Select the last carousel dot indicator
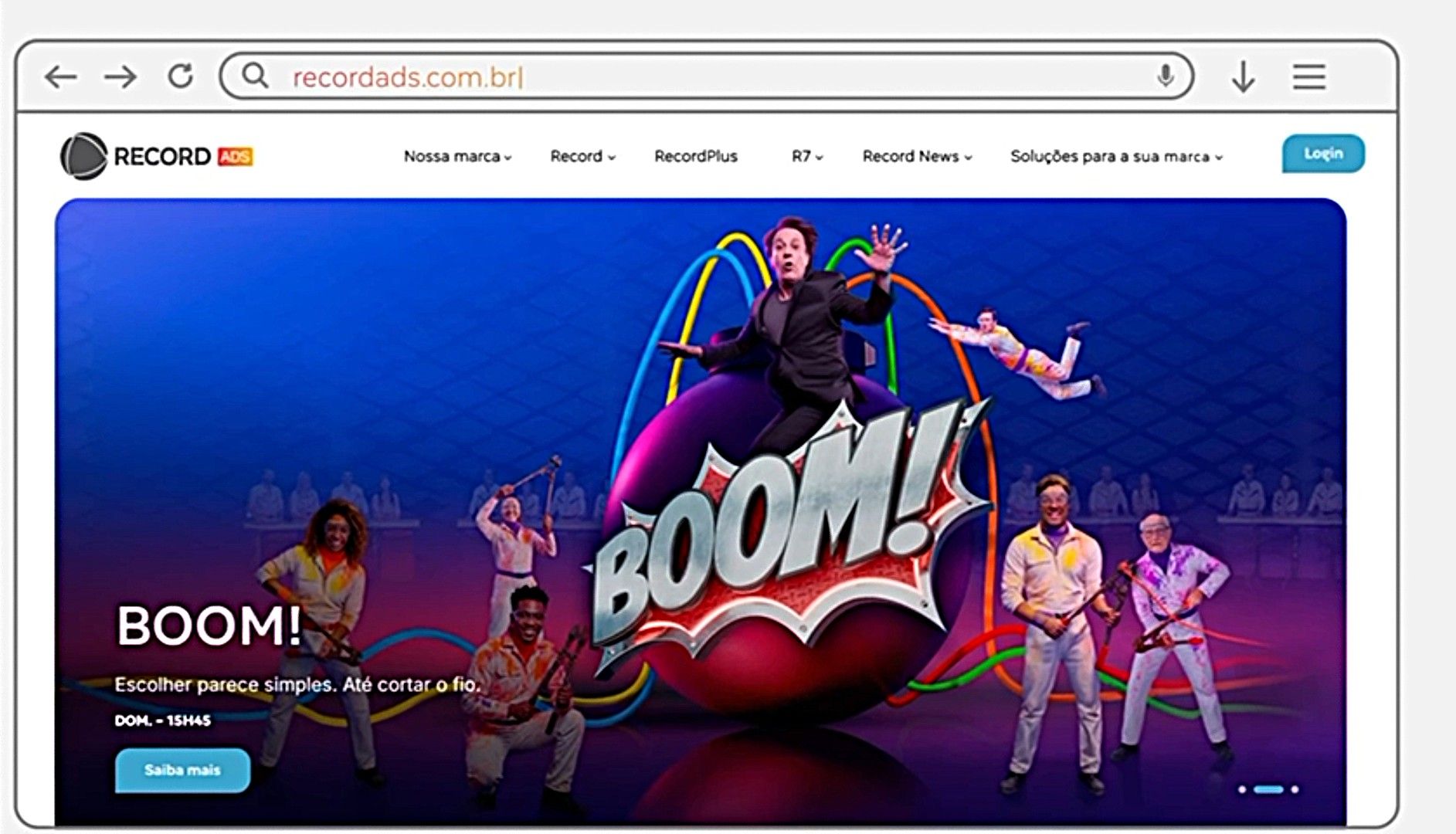Screen dimensions: 1456x834 coord(1295,789)
